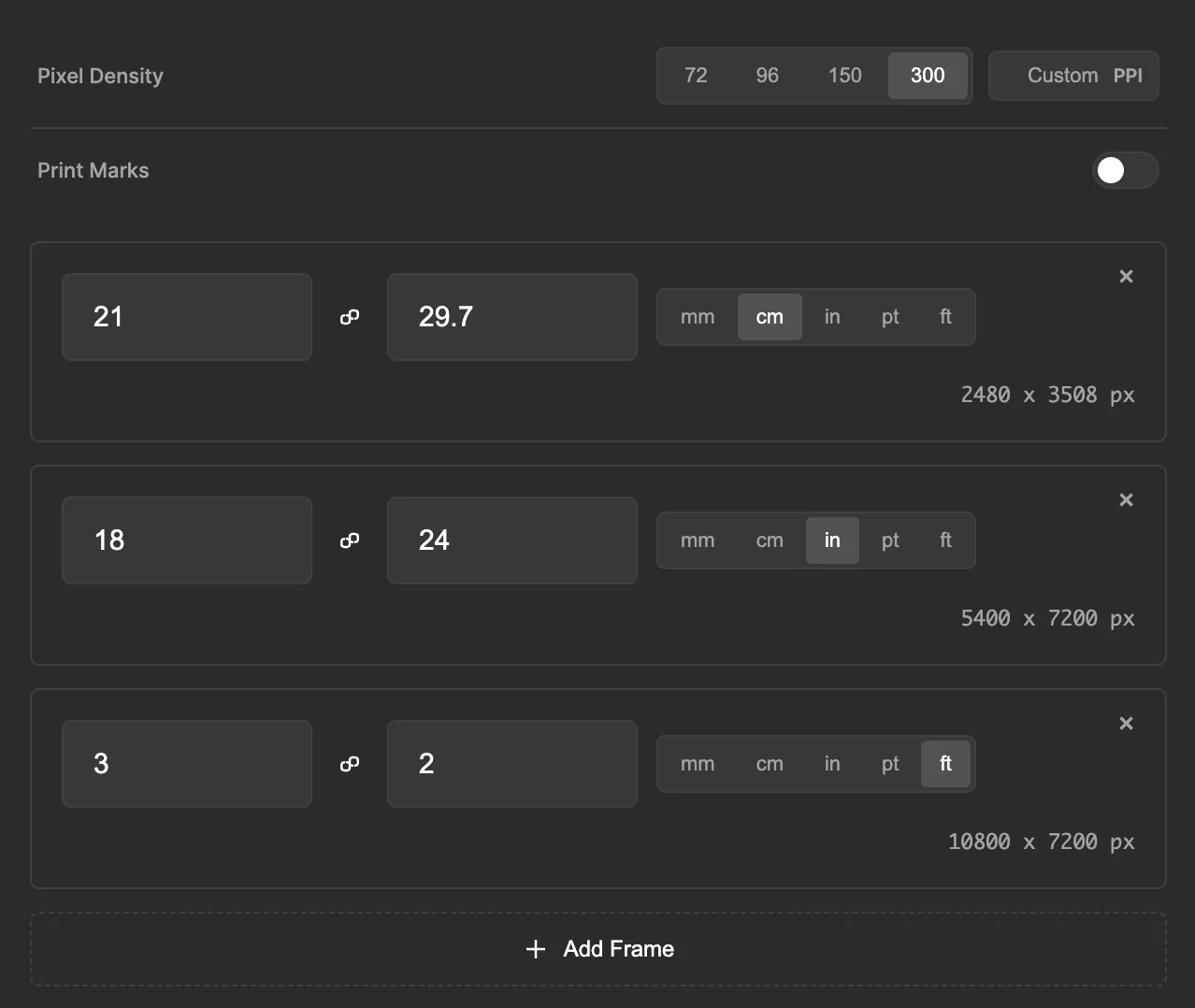Switch the 18 x 24 frame to cm

pos(770,540)
